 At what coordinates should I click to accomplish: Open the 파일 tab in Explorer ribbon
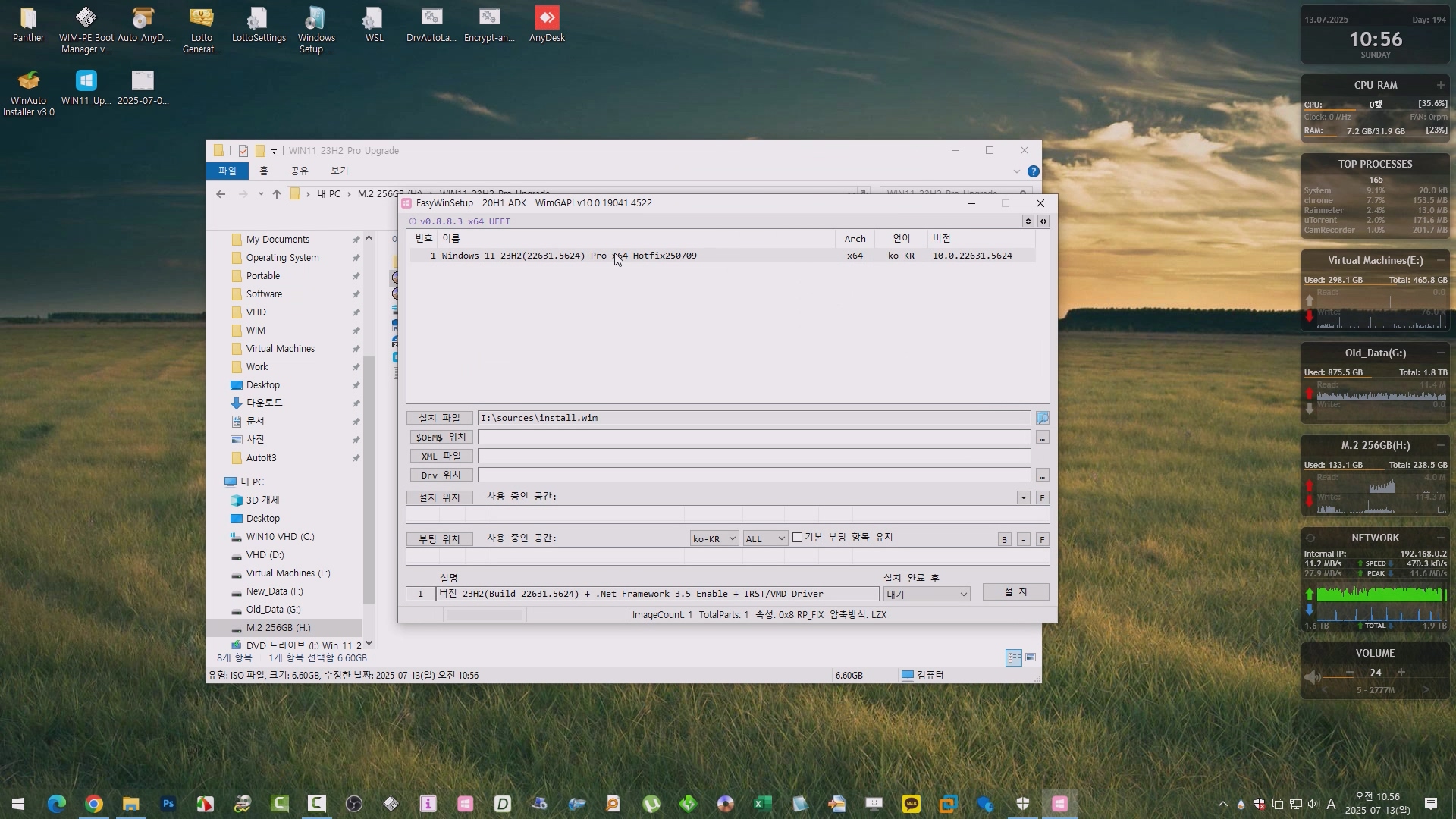(227, 171)
